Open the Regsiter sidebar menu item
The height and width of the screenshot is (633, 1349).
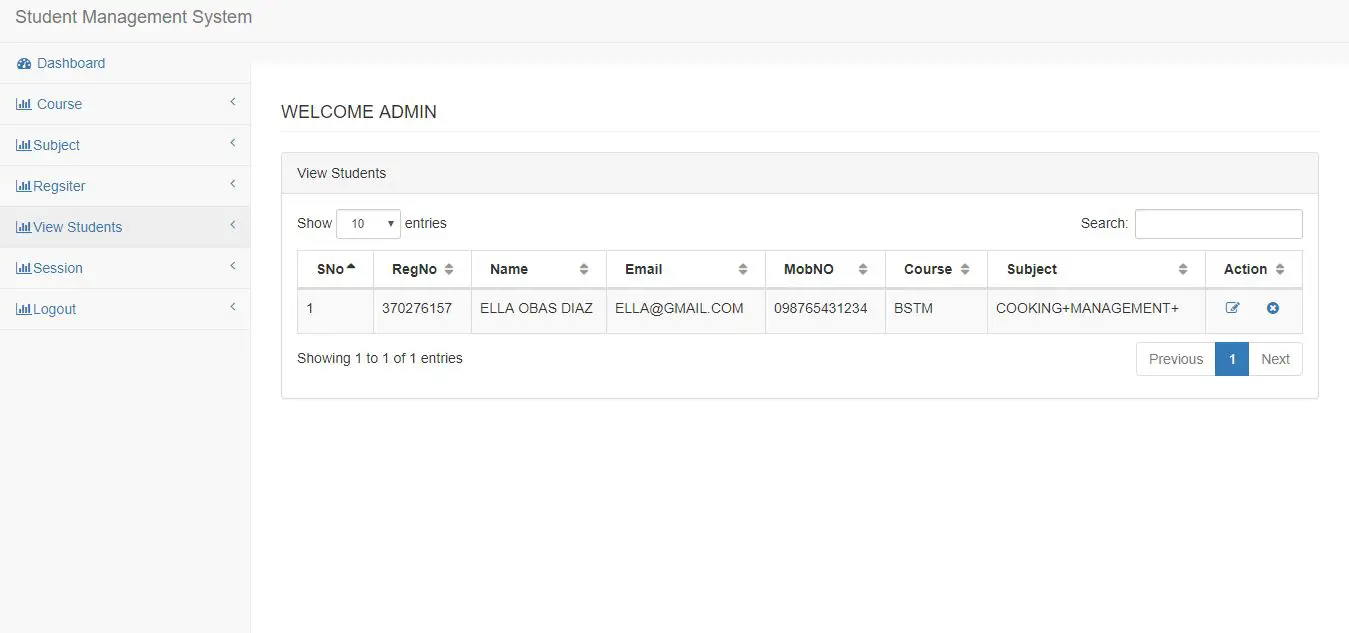tap(59, 186)
